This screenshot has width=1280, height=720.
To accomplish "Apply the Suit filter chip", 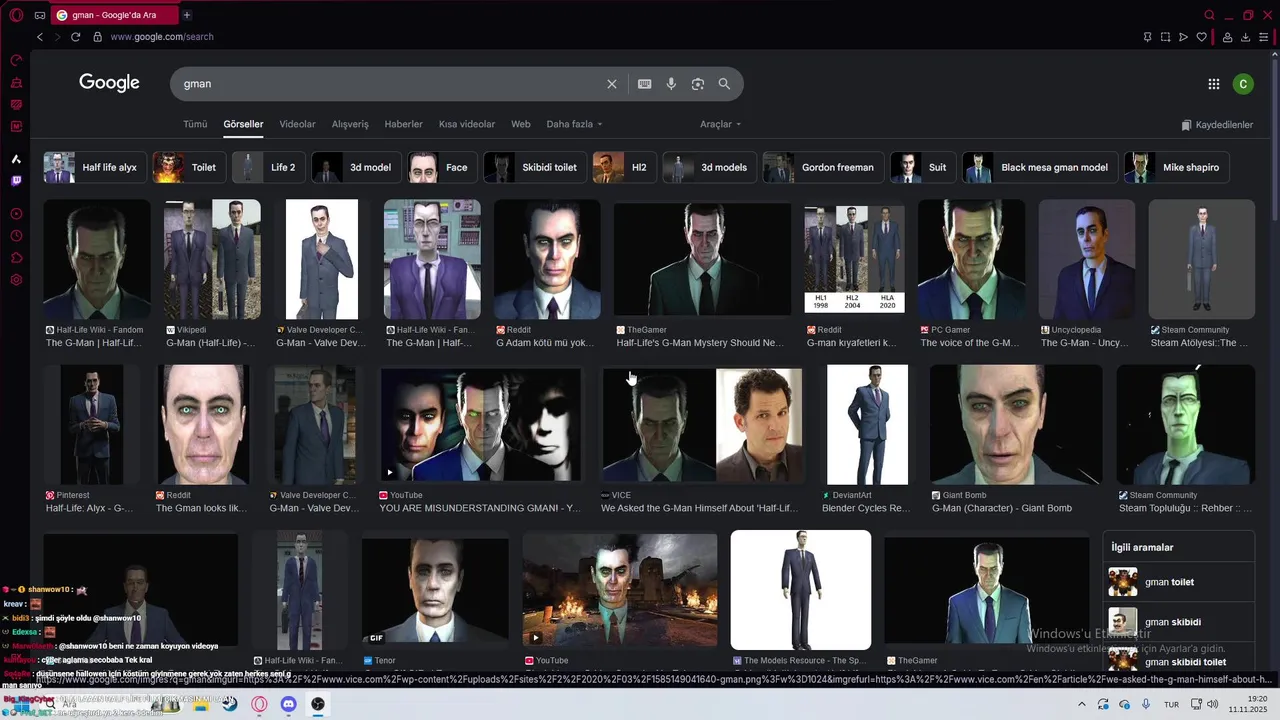I will point(923,167).
